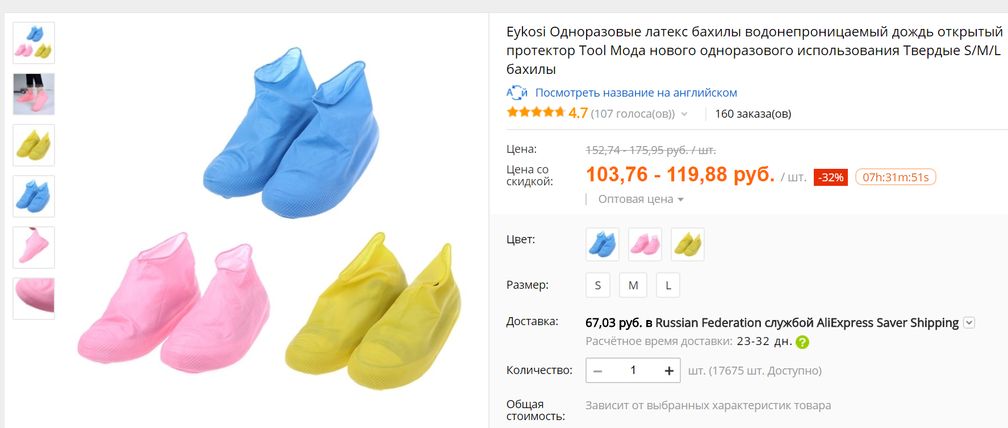Click the green delivery time help icon
Screen dimensions: 1008x428
(x=802, y=342)
